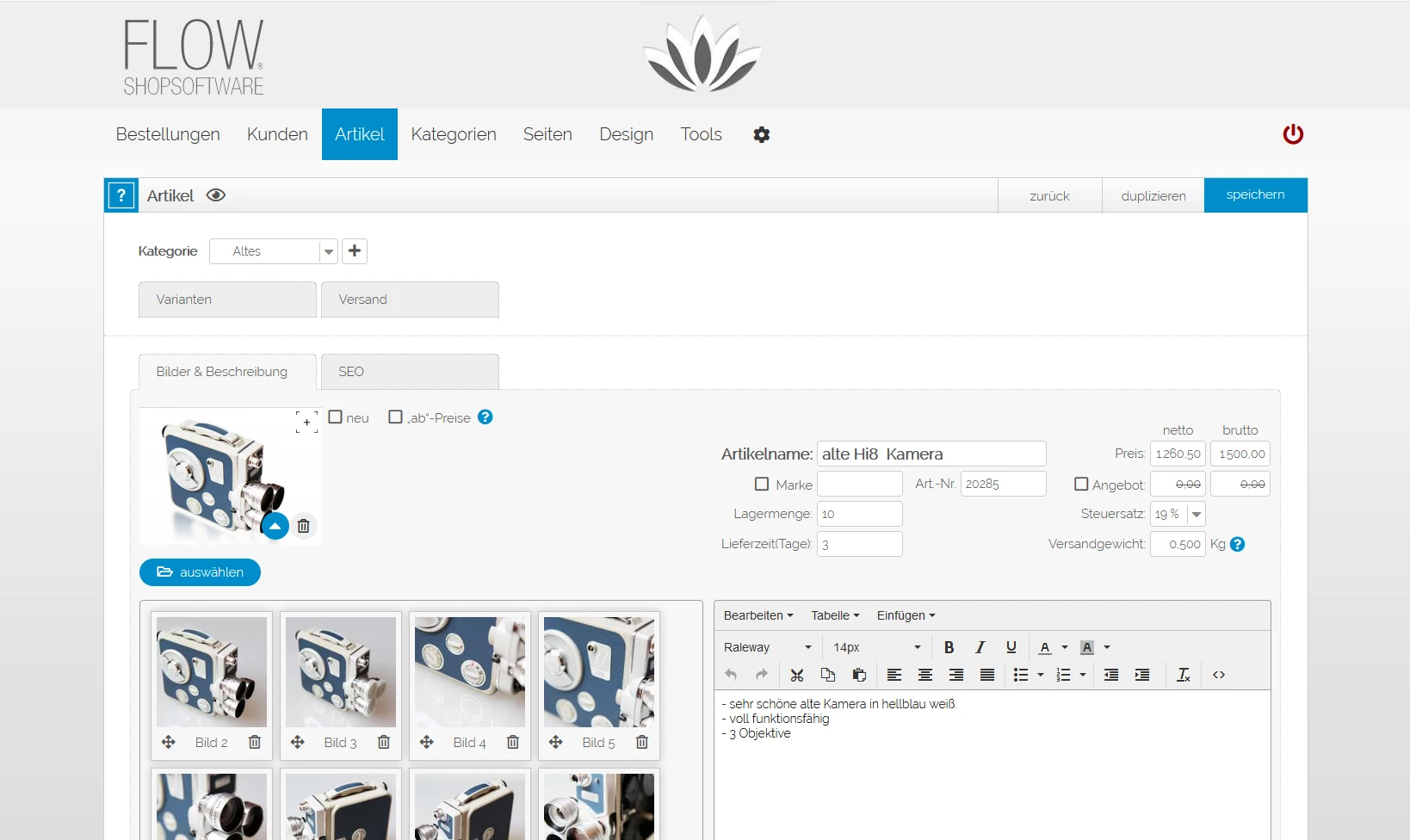Copy text with the copy icon
The height and width of the screenshot is (840, 1410).
click(828, 675)
